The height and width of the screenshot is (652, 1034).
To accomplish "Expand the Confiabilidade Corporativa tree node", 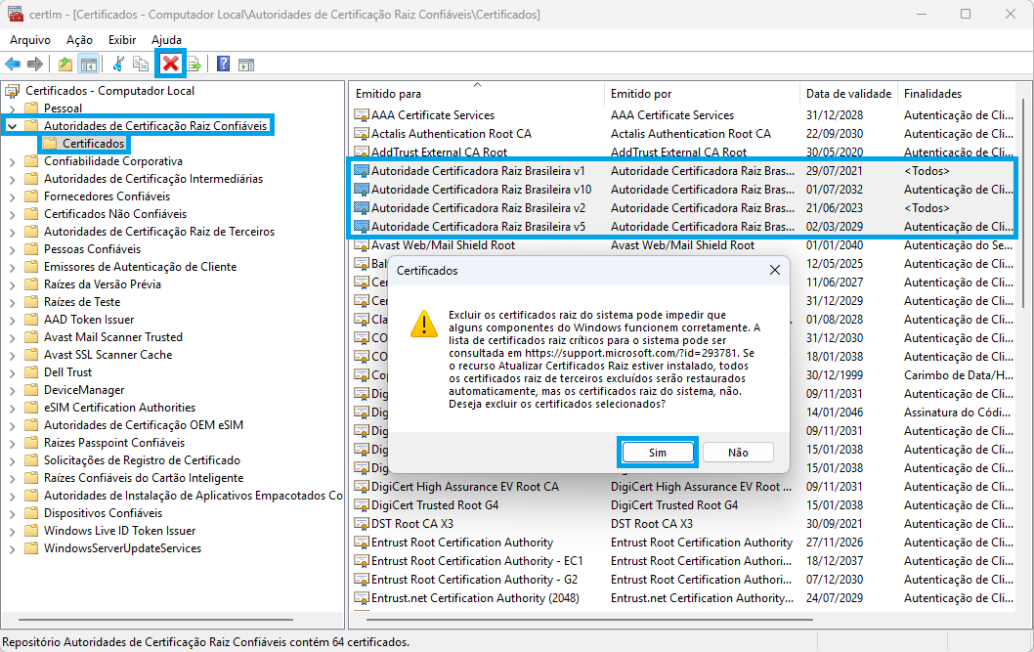I will pyautogui.click(x=11, y=161).
